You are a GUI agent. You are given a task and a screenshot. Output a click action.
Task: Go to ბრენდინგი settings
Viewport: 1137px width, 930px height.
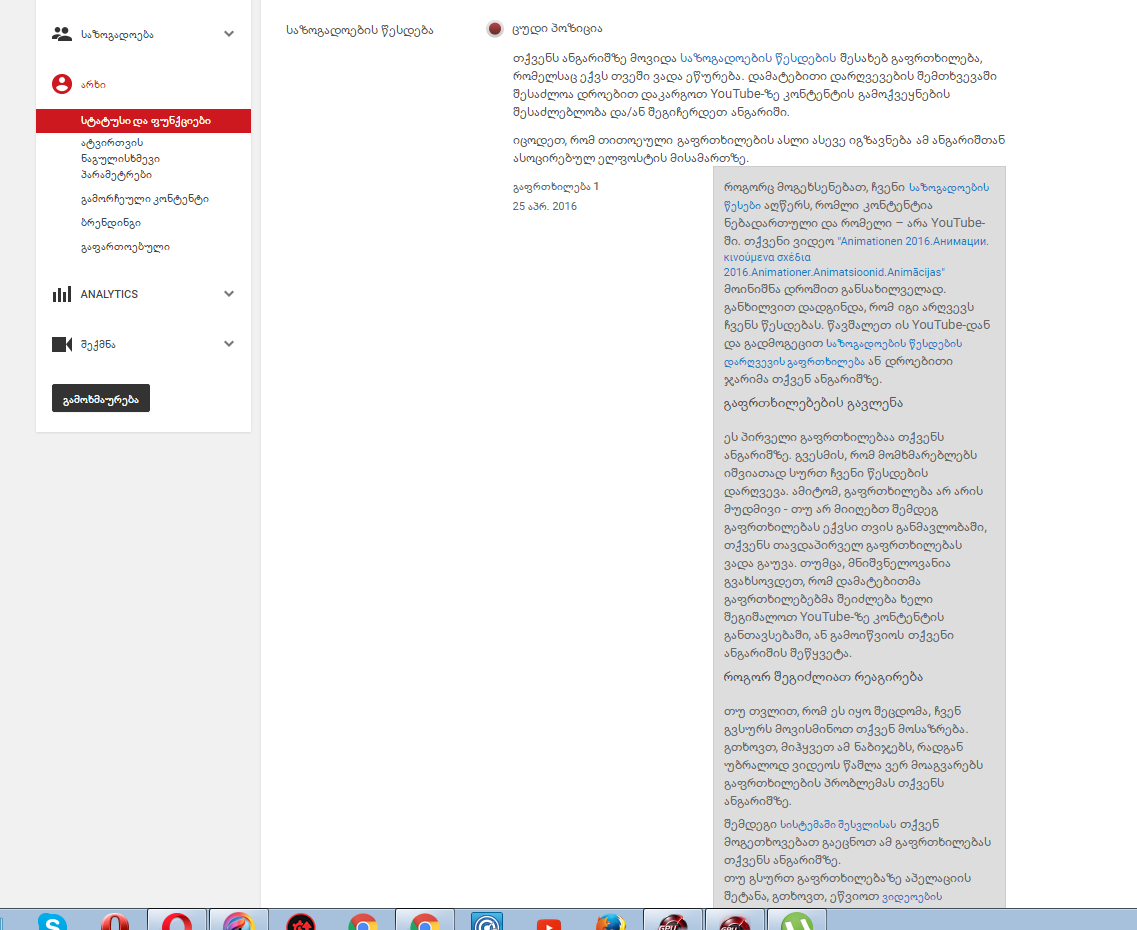111,223
